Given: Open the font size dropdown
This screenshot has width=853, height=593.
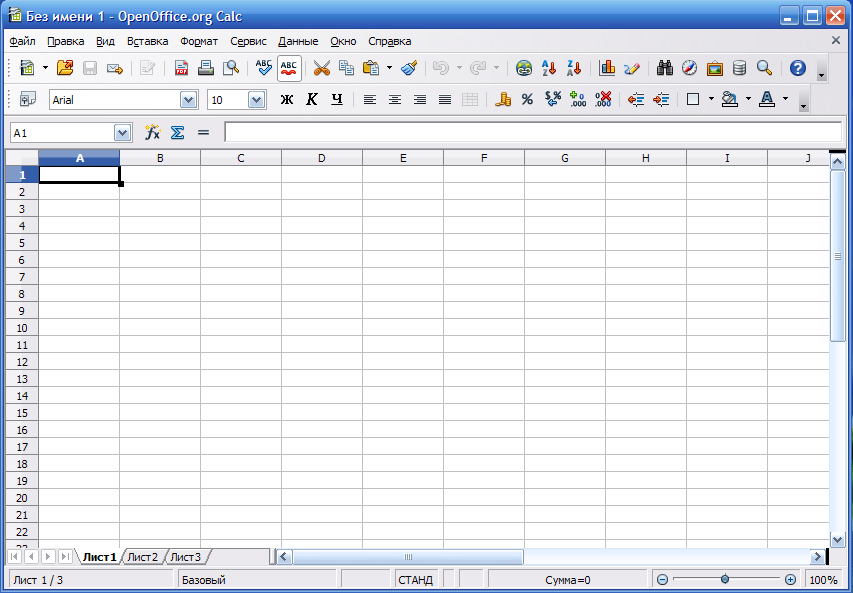Looking at the screenshot, I should pyautogui.click(x=256, y=99).
